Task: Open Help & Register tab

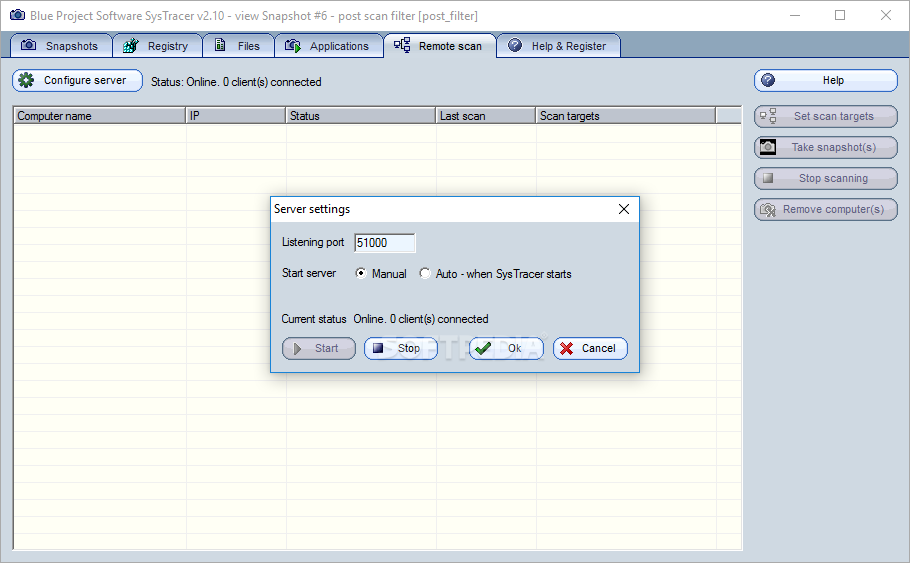Action: (559, 46)
